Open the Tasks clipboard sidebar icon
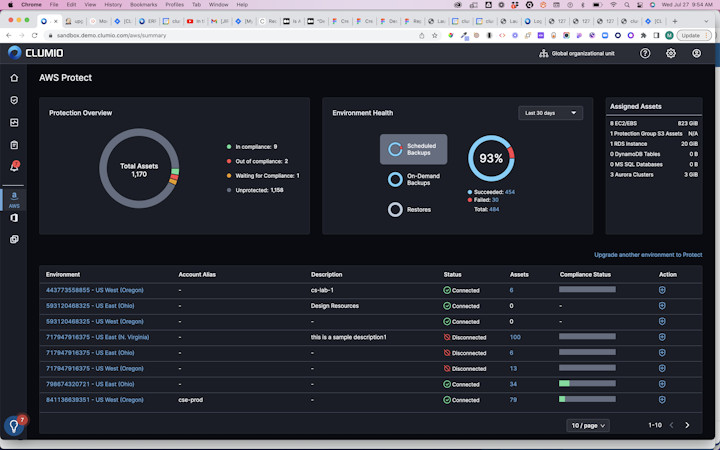Image resolution: width=720 pixels, height=450 pixels. click(14, 145)
